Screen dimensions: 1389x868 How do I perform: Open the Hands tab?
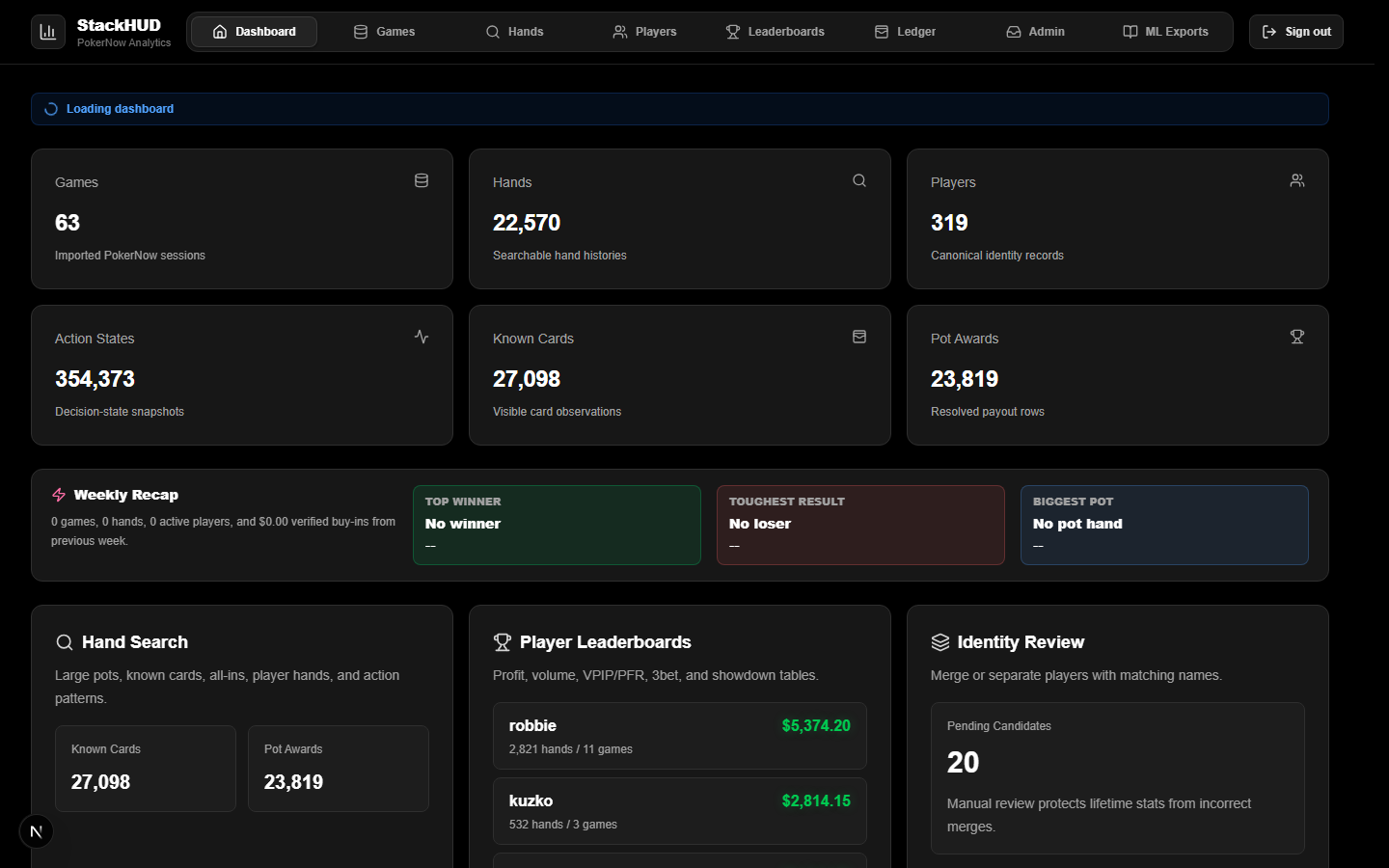[x=514, y=32]
